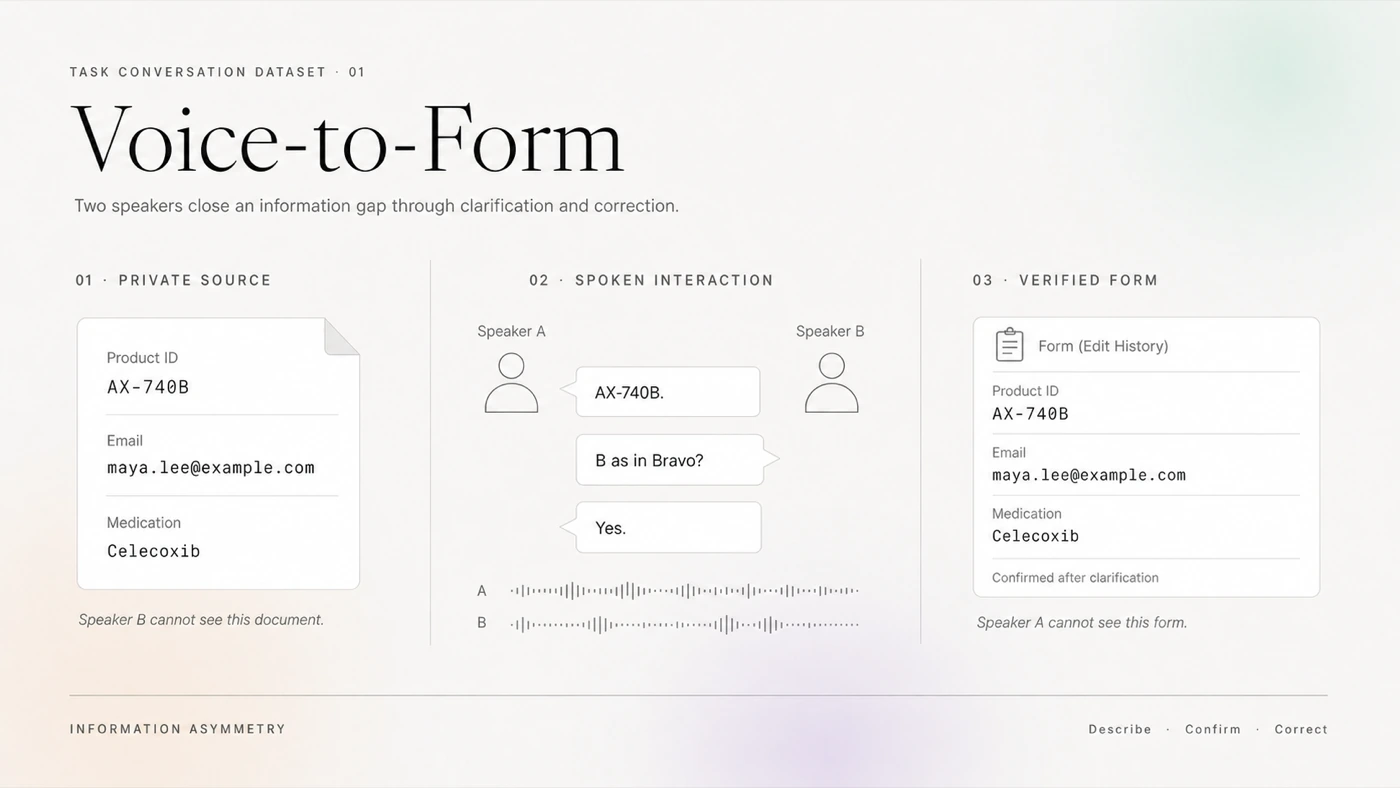Screen dimensions: 1400x788
Task: Click 'TASK CONVERSATION DATASET · 01' header
Action: click(218, 72)
